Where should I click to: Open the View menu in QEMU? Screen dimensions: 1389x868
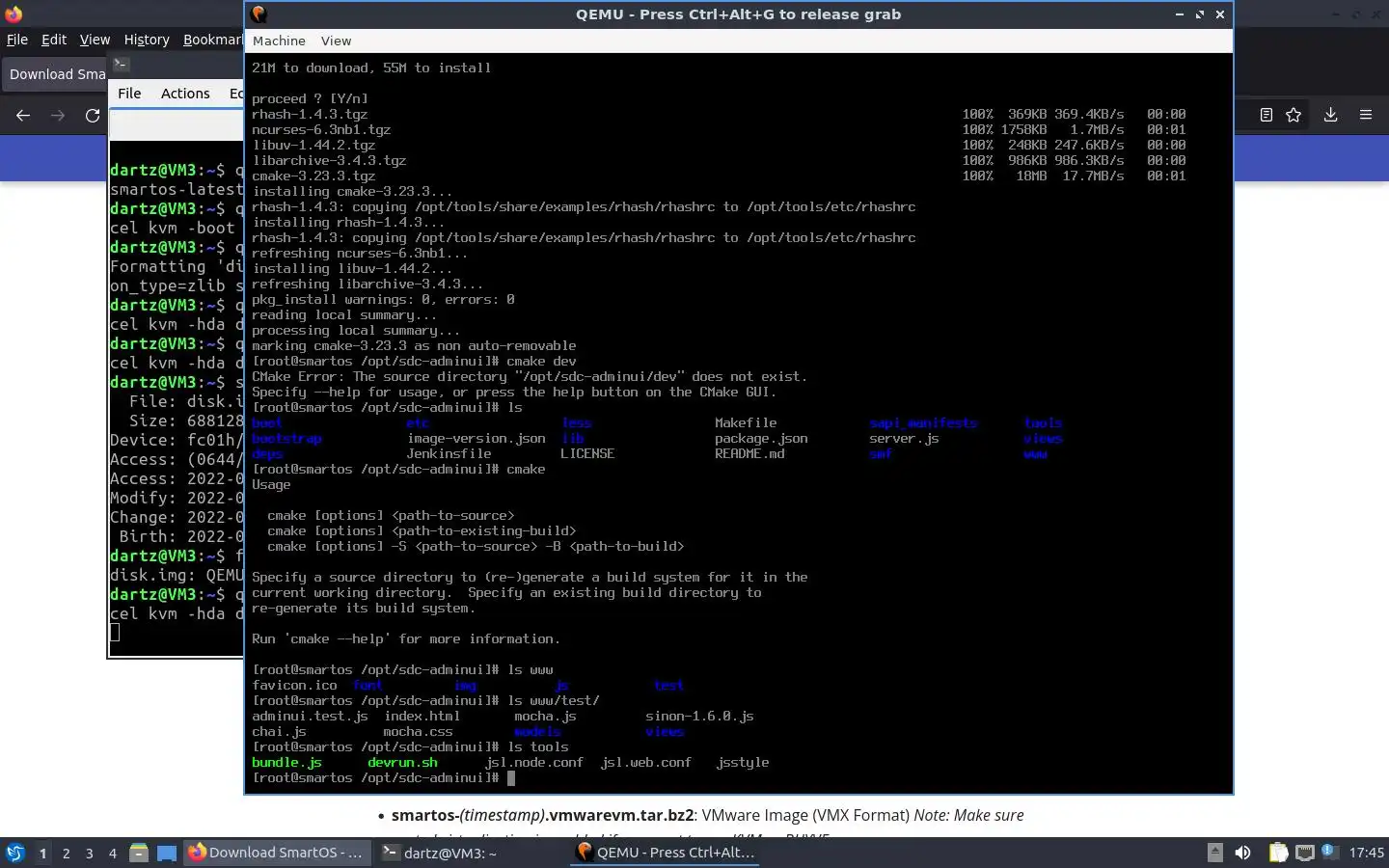click(x=336, y=41)
